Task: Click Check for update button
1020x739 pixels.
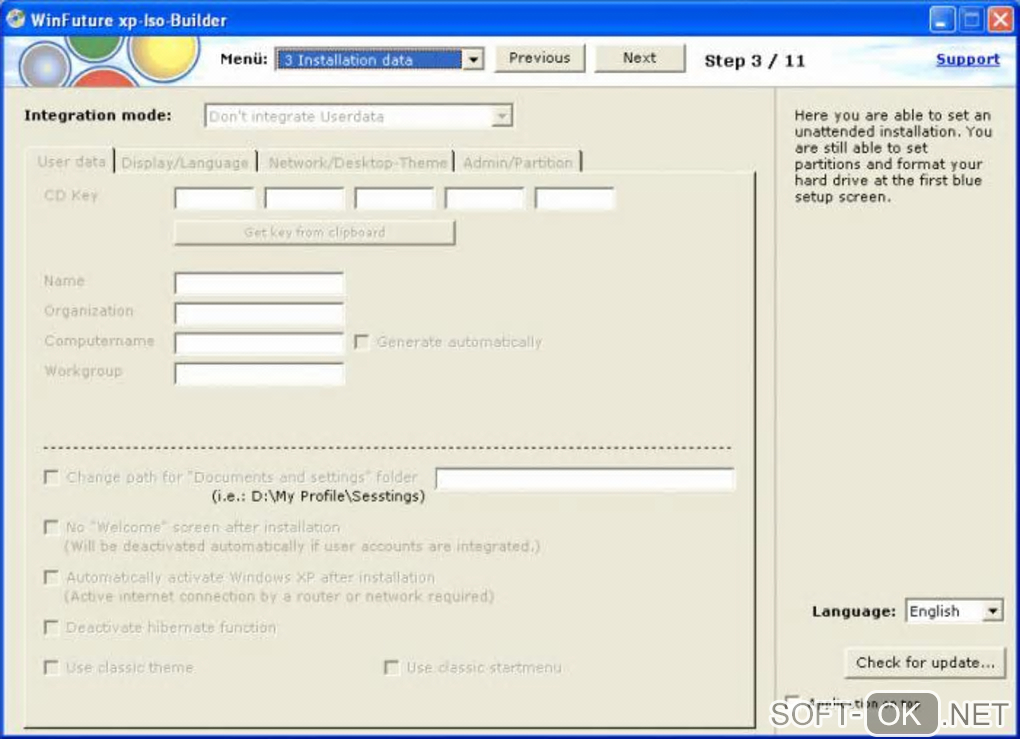Action: (925, 663)
